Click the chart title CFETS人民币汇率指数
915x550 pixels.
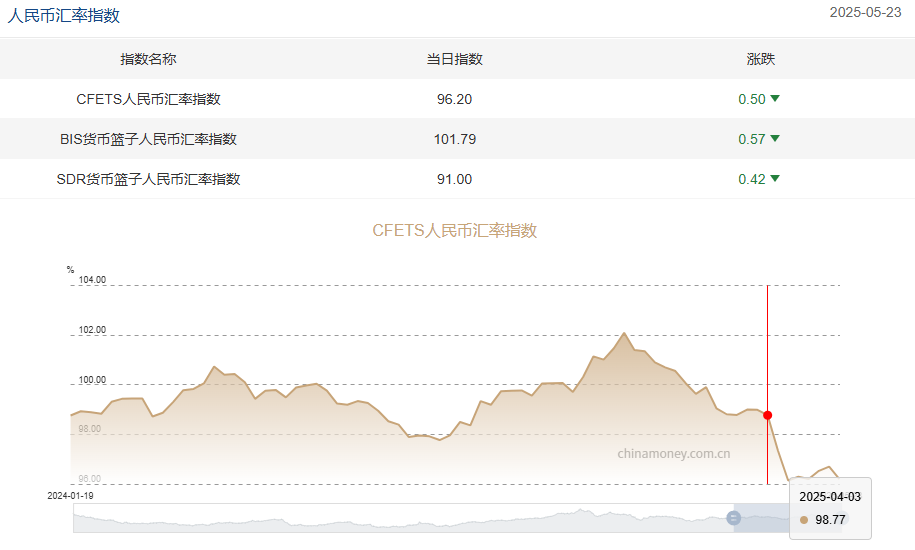tap(455, 230)
